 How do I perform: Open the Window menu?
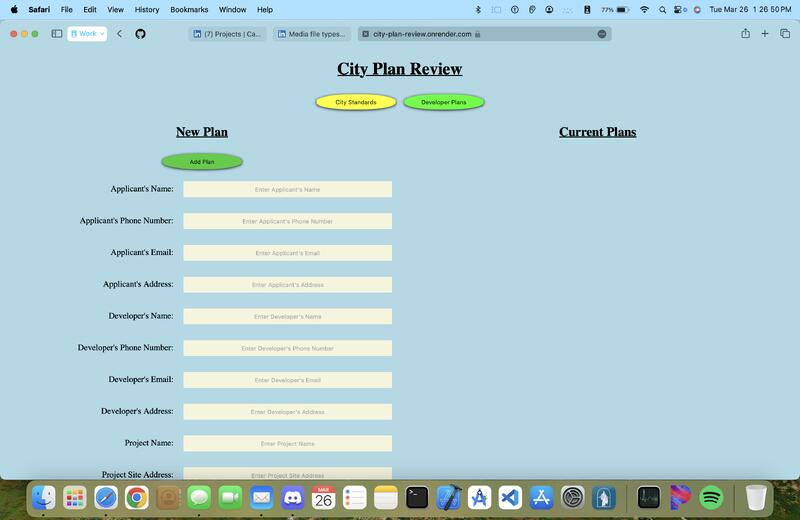coord(233,9)
